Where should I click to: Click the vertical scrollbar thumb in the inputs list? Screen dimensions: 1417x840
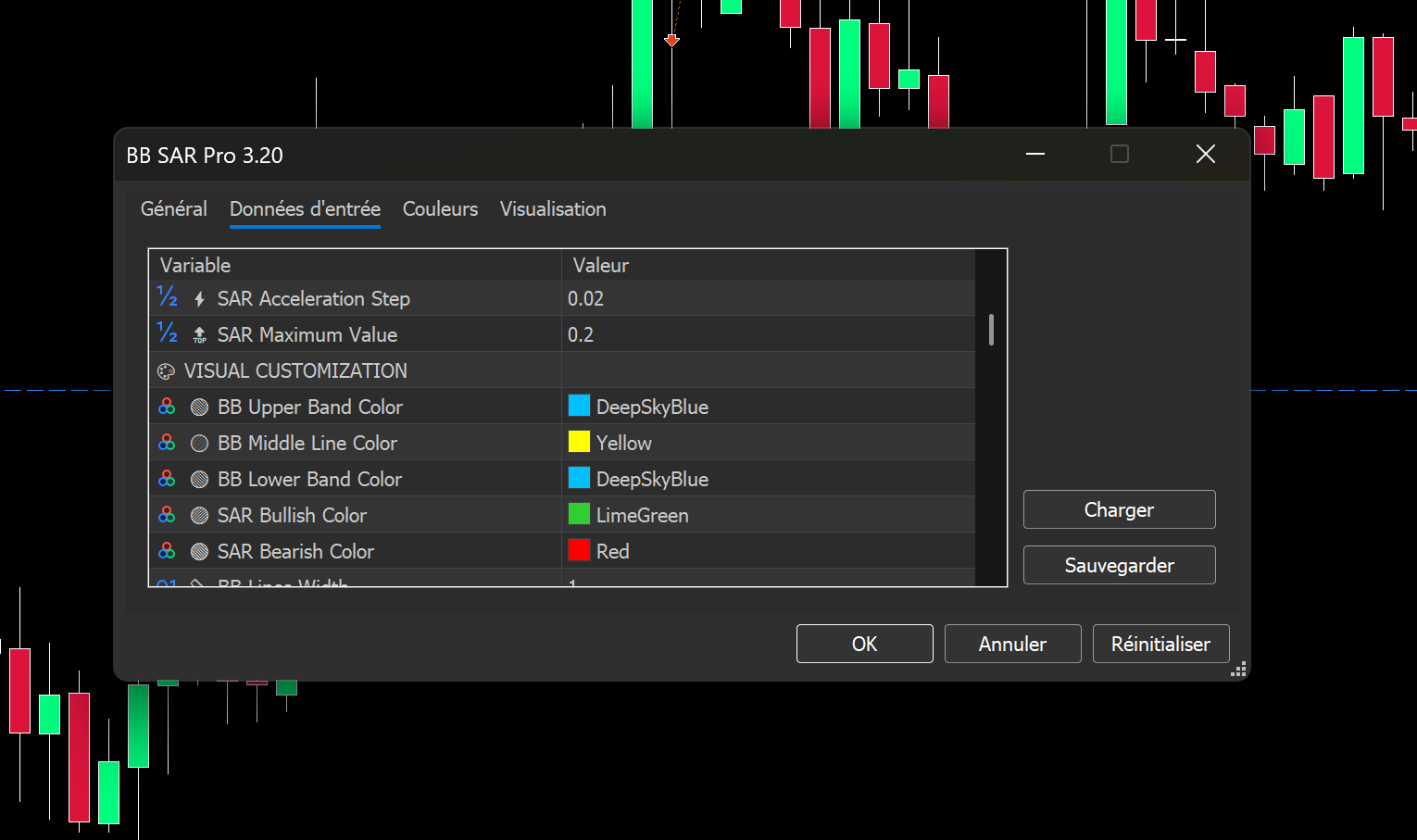[991, 330]
